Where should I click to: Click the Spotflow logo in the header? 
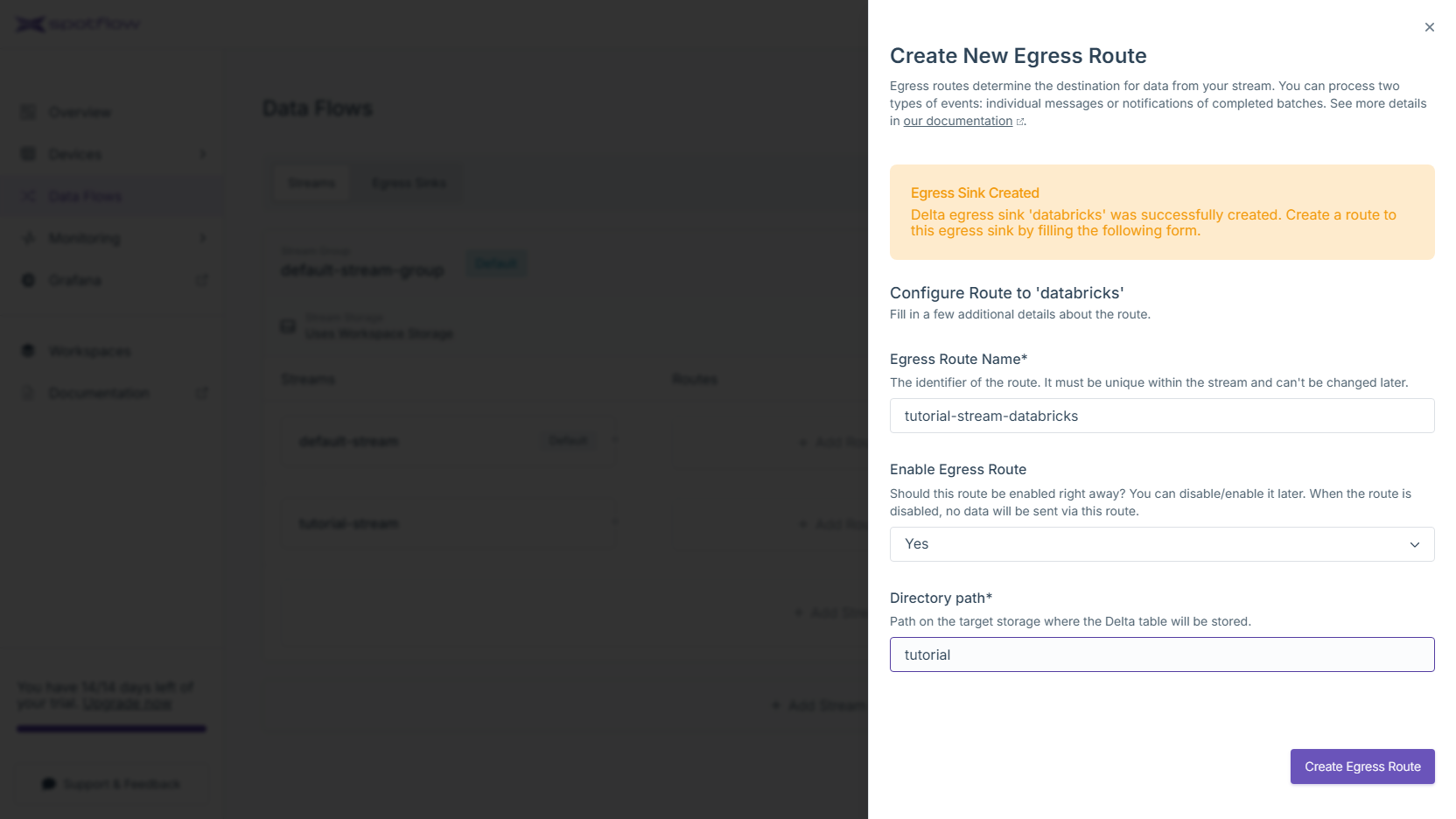tap(77, 24)
